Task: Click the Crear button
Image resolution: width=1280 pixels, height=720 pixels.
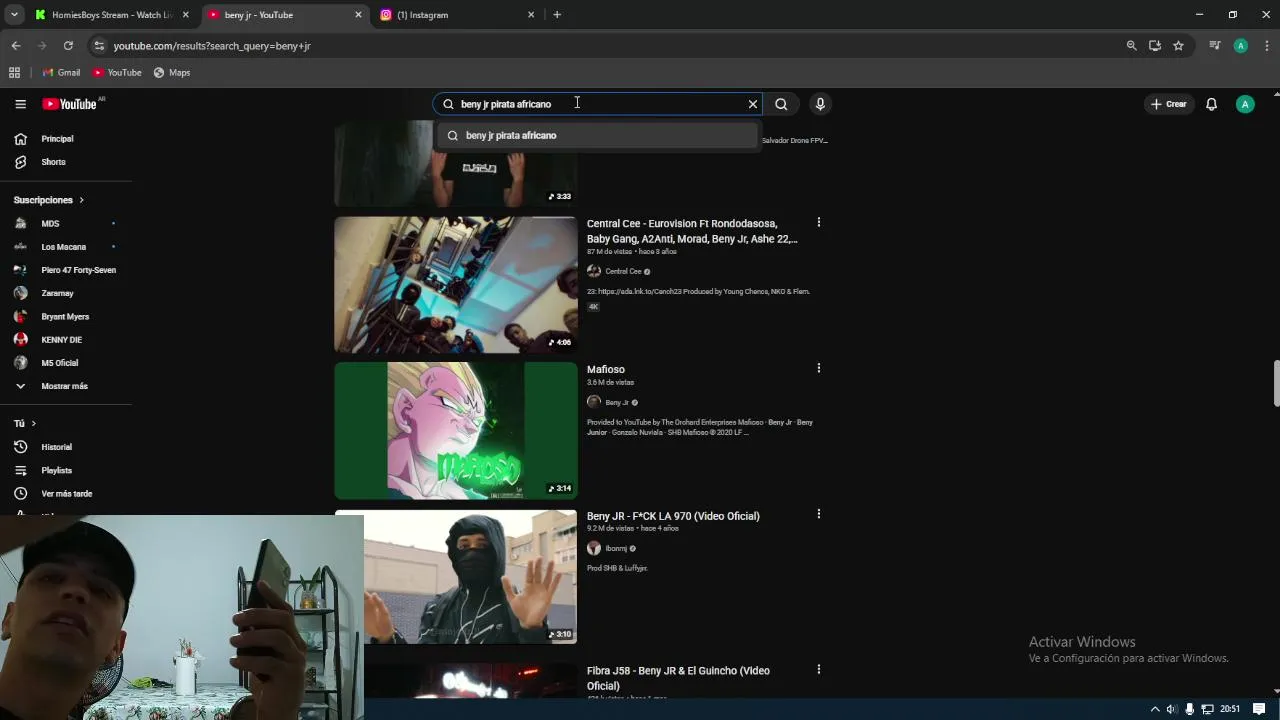Action: [1168, 104]
